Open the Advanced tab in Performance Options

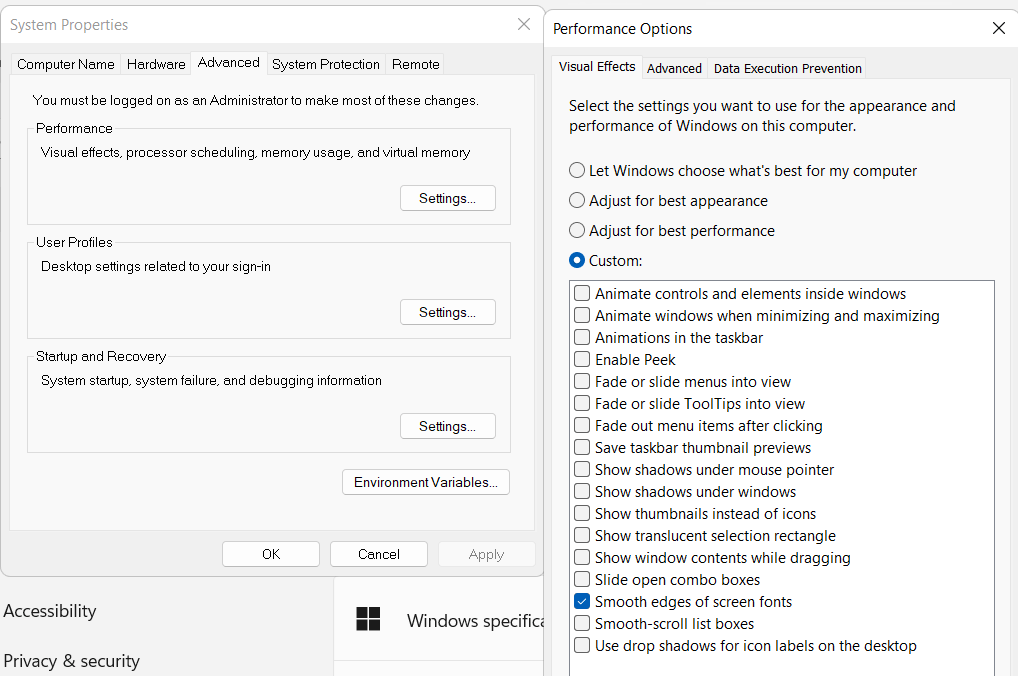(x=674, y=69)
